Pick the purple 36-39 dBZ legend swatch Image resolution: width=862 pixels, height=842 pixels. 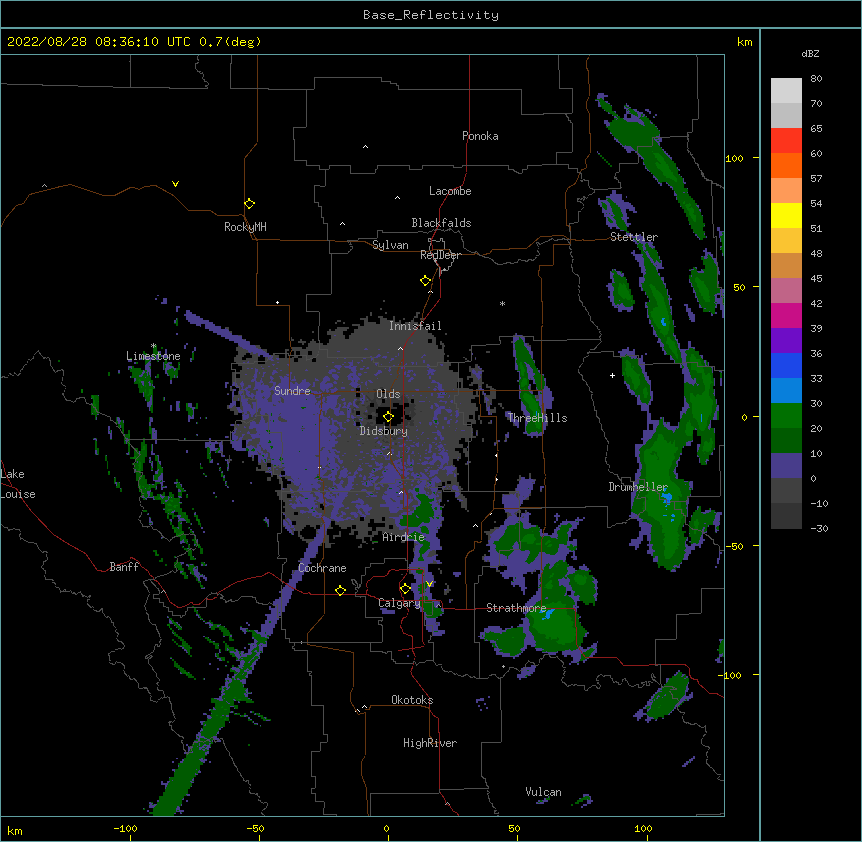786,341
